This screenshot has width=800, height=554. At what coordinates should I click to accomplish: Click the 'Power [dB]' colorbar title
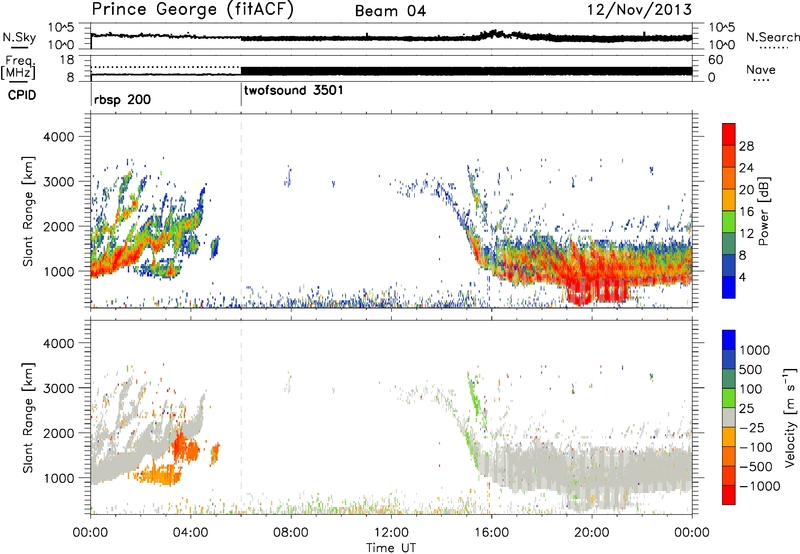tap(764, 211)
